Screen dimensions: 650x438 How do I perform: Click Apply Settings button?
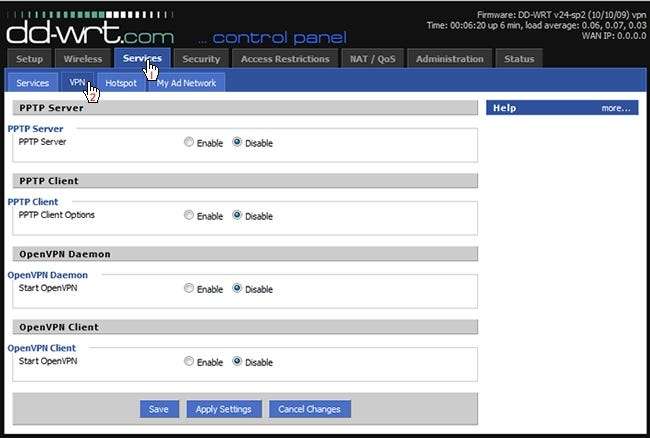(x=224, y=409)
